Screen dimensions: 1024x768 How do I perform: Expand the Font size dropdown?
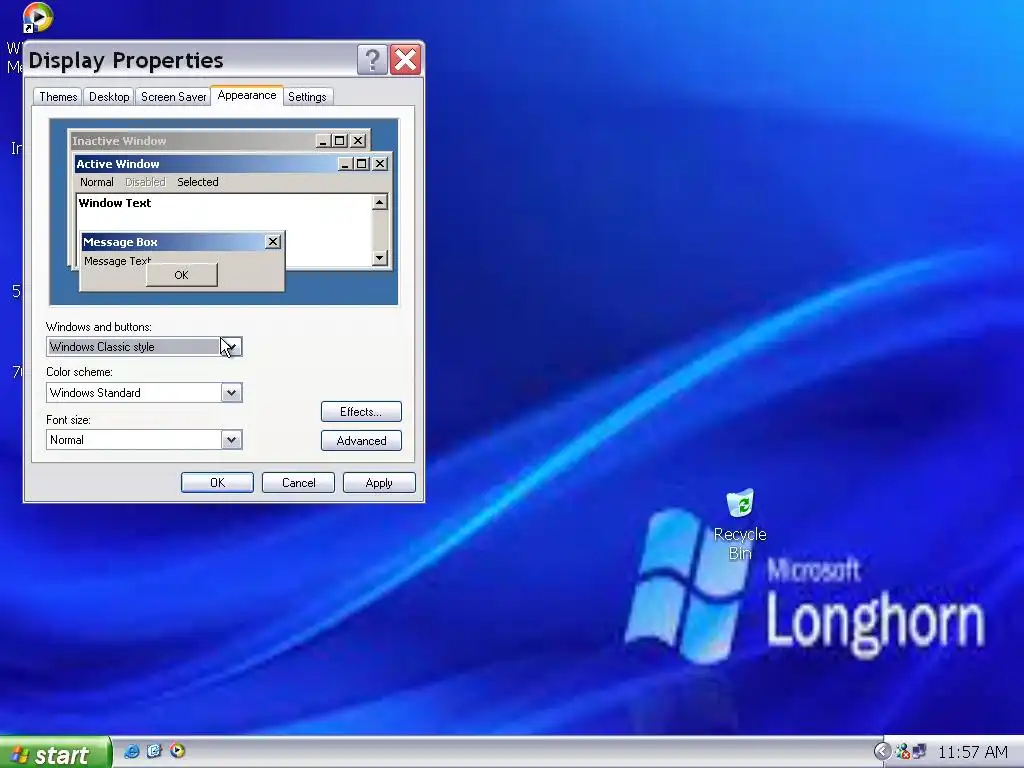coord(231,440)
